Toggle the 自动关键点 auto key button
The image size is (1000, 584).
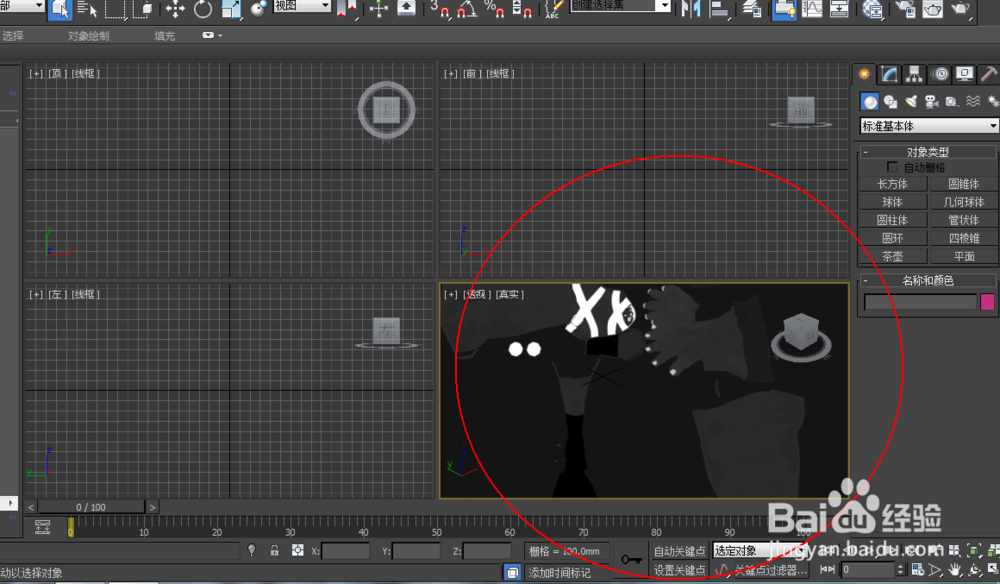pyautogui.click(x=680, y=551)
